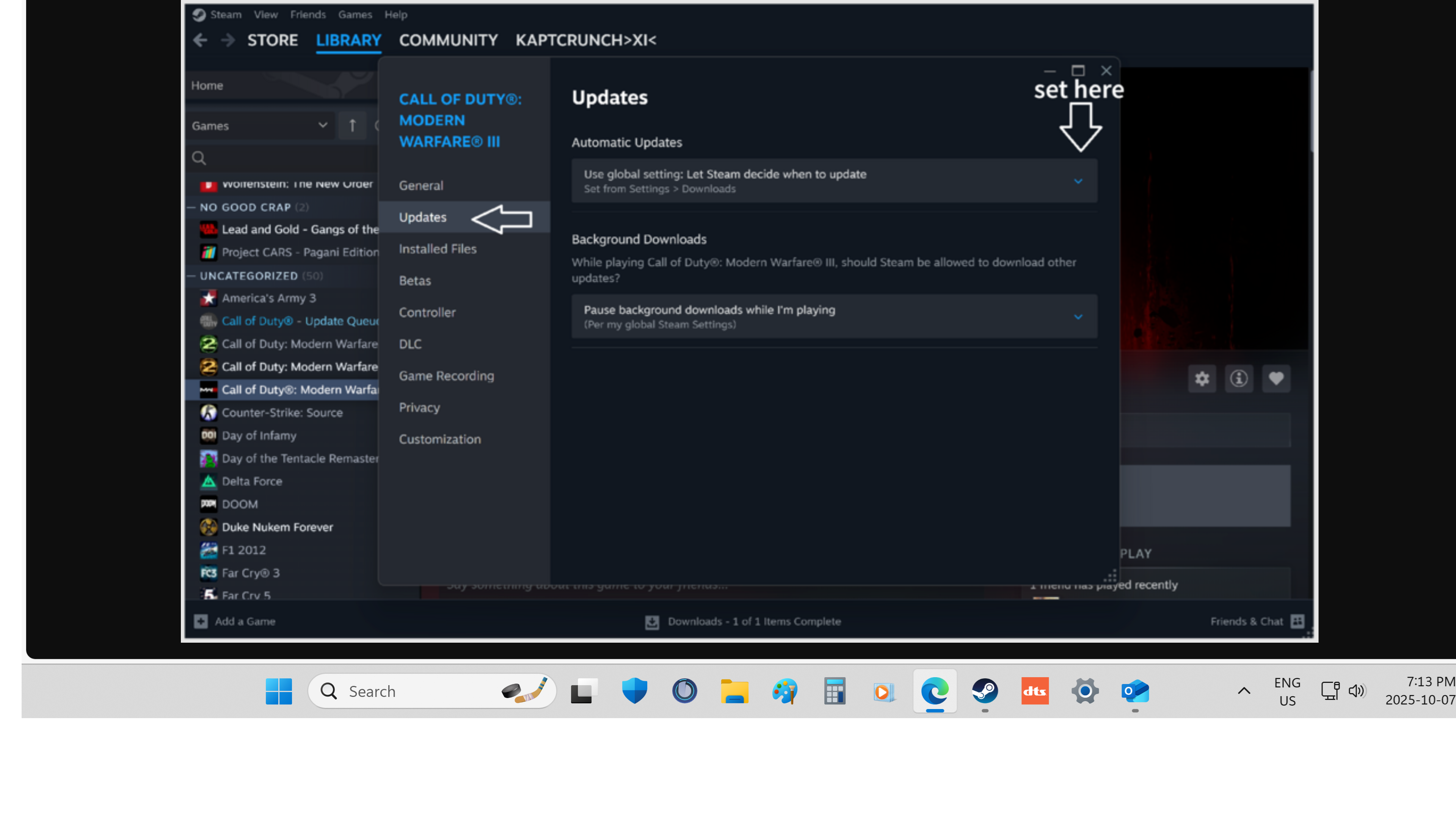This screenshot has width=1456, height=819.
Task: Open the Background Downloads dropdown
Action: (834, 317)
